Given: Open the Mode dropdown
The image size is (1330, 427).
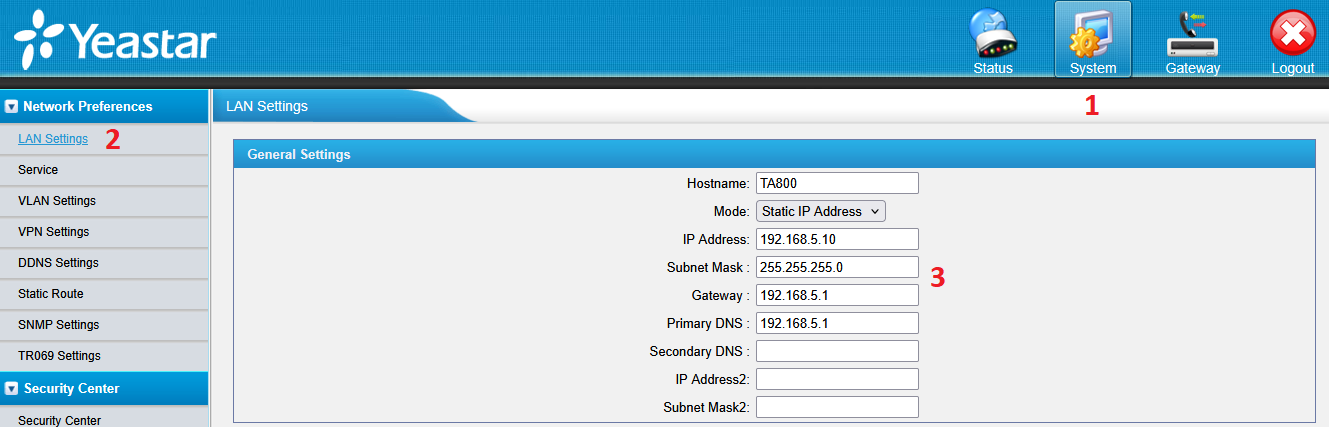Looking at the screenshot, I should pos(820,211).
